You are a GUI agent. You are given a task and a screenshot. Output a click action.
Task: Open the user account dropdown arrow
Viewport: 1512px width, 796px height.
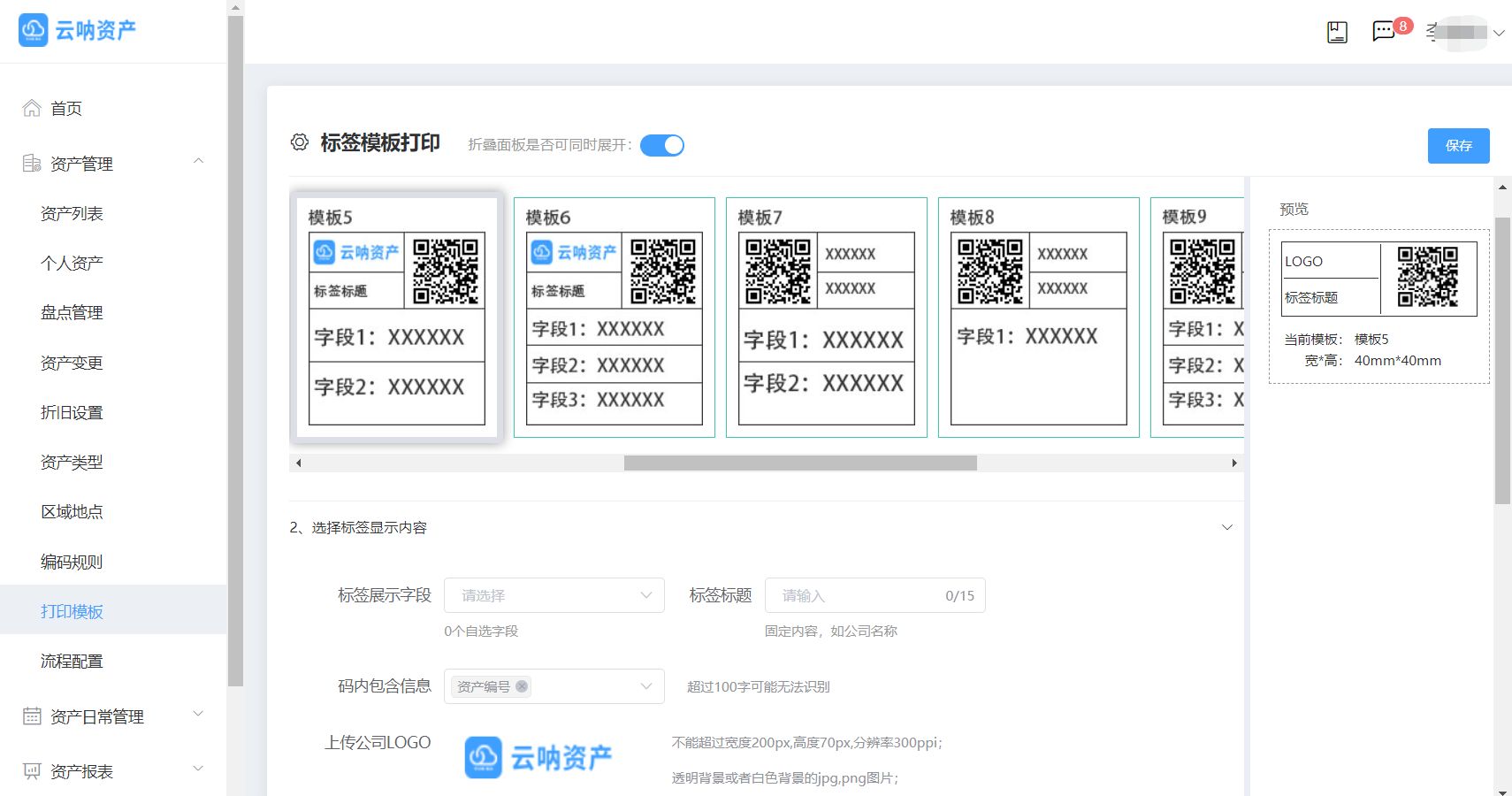coord(1499,33)
